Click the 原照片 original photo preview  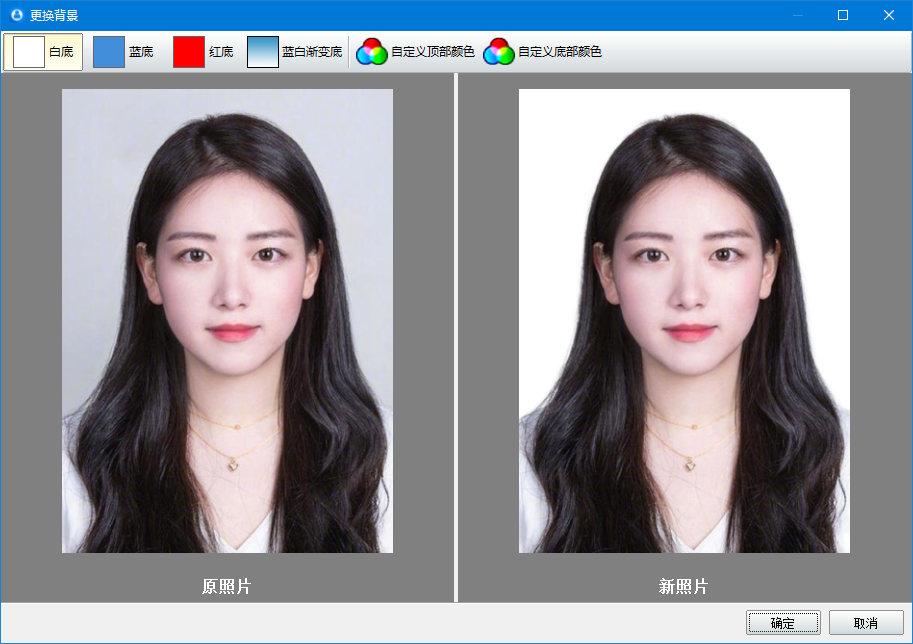tap(228, 321)
